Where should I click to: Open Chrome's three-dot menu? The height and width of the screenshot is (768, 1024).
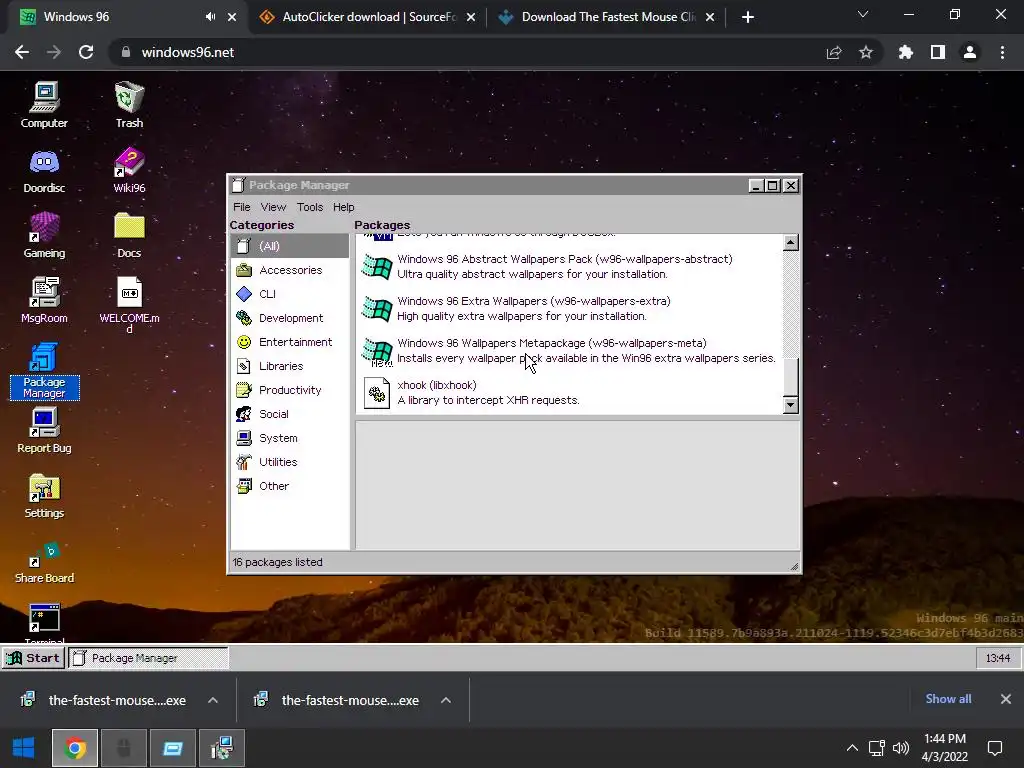(1002, 52)
